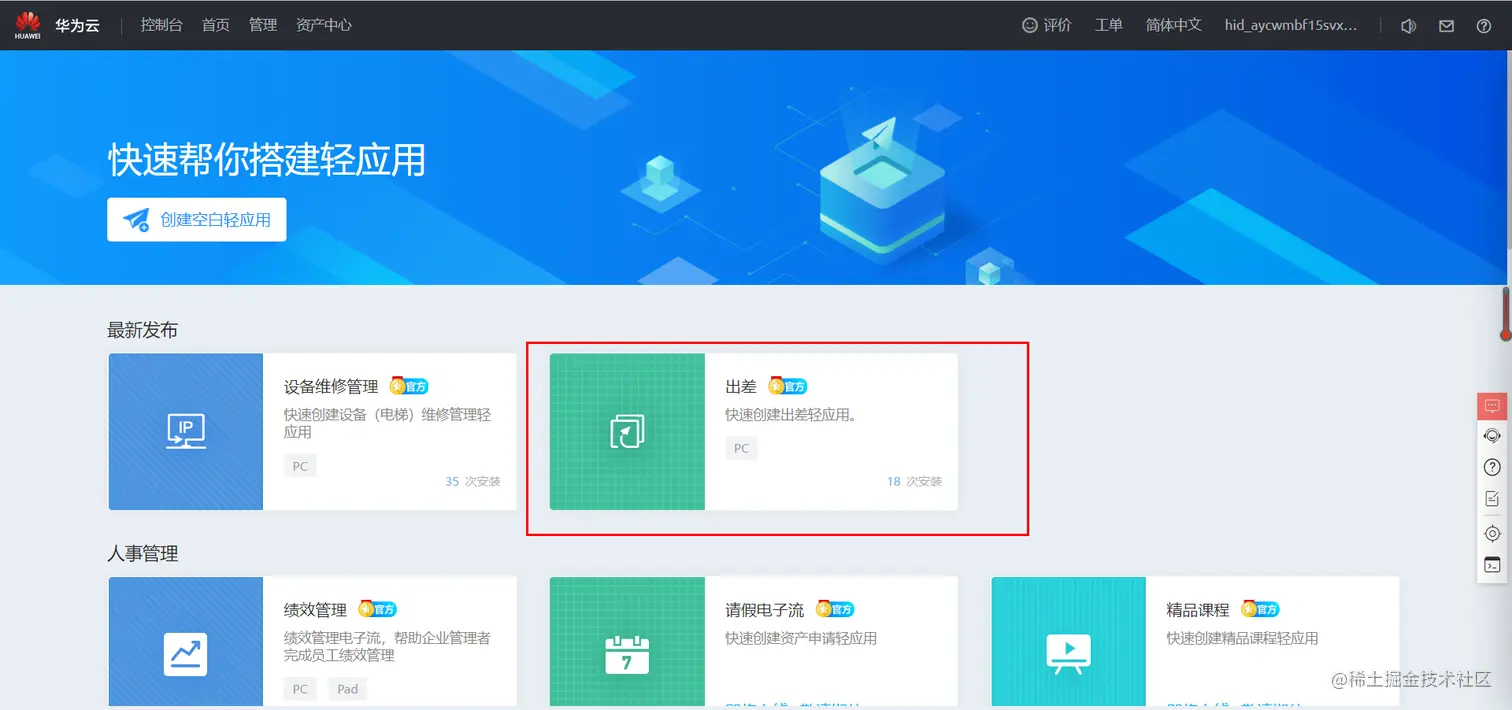Click the headset support icon in right sidebar

[1492, 435]
